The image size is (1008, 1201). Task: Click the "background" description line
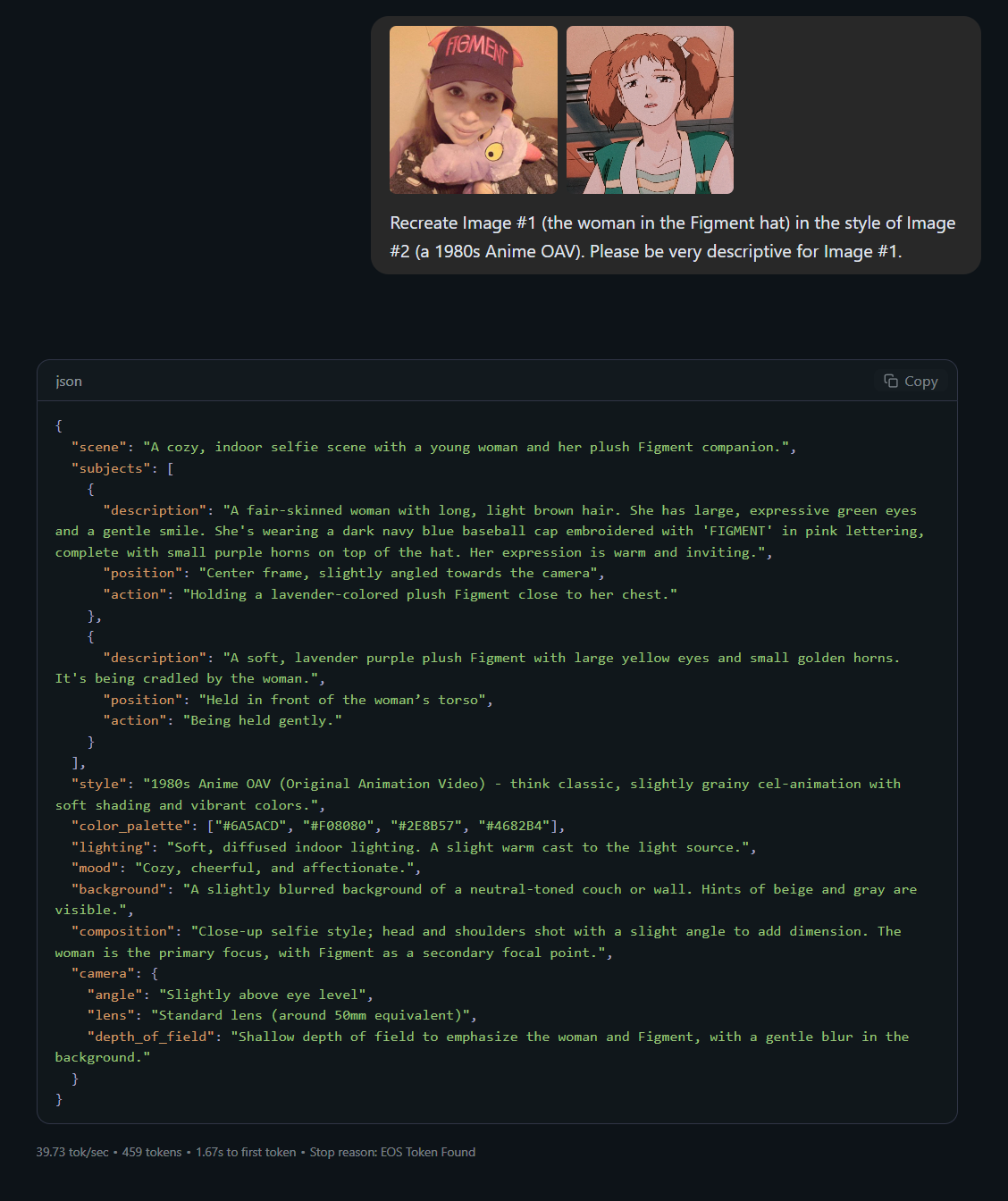(x=486, y=900)
